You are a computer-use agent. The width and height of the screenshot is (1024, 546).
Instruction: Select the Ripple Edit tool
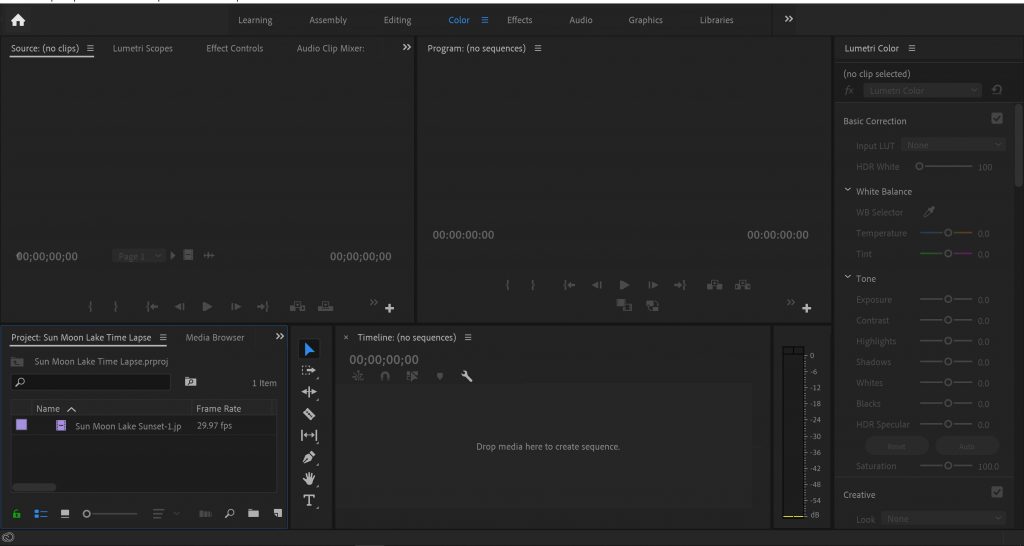coord(309,392)
